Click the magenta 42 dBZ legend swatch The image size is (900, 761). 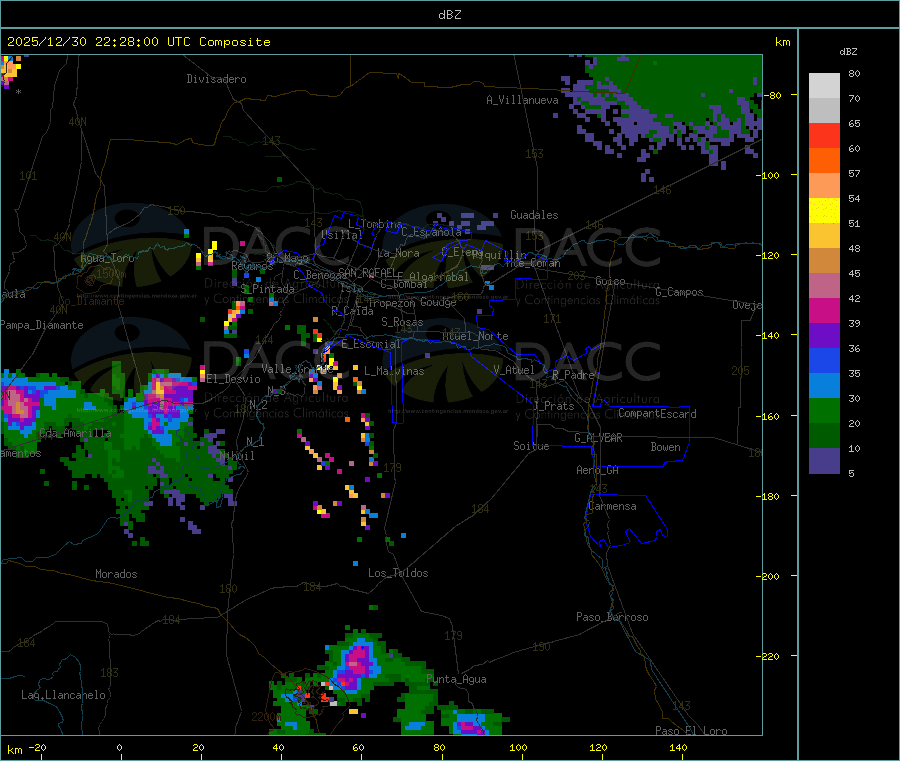click(x=824, y=310)
